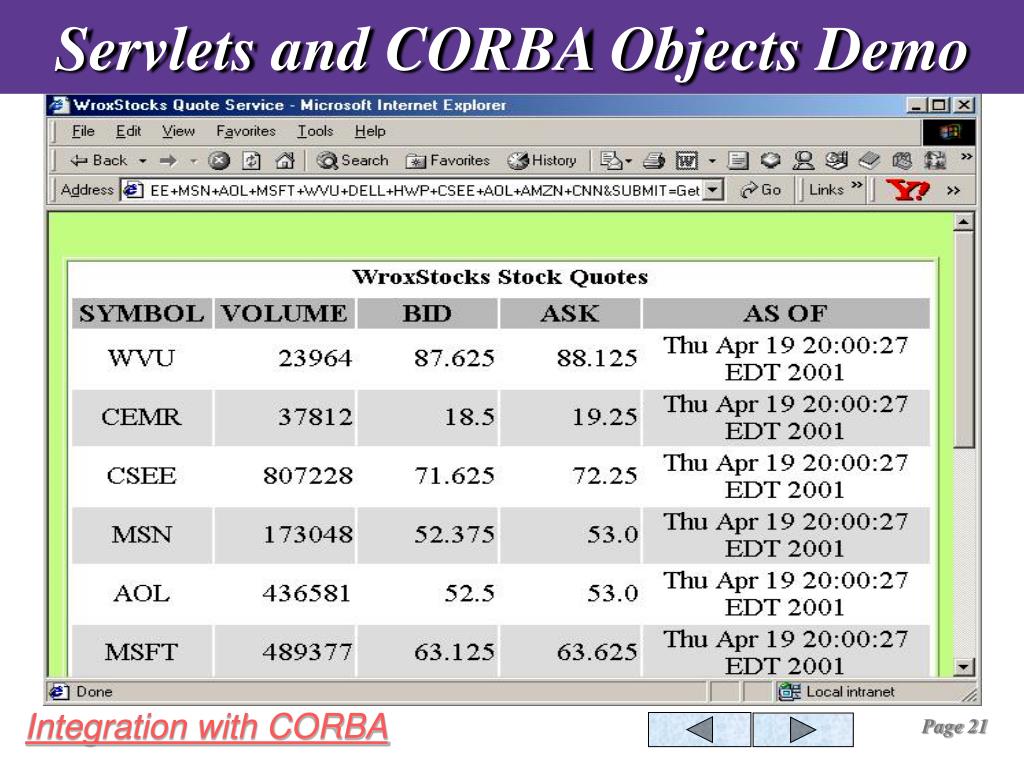
Task: Click the flat eraser-shaped toolbar icon beside it
Action: click(x=869, y=161)
